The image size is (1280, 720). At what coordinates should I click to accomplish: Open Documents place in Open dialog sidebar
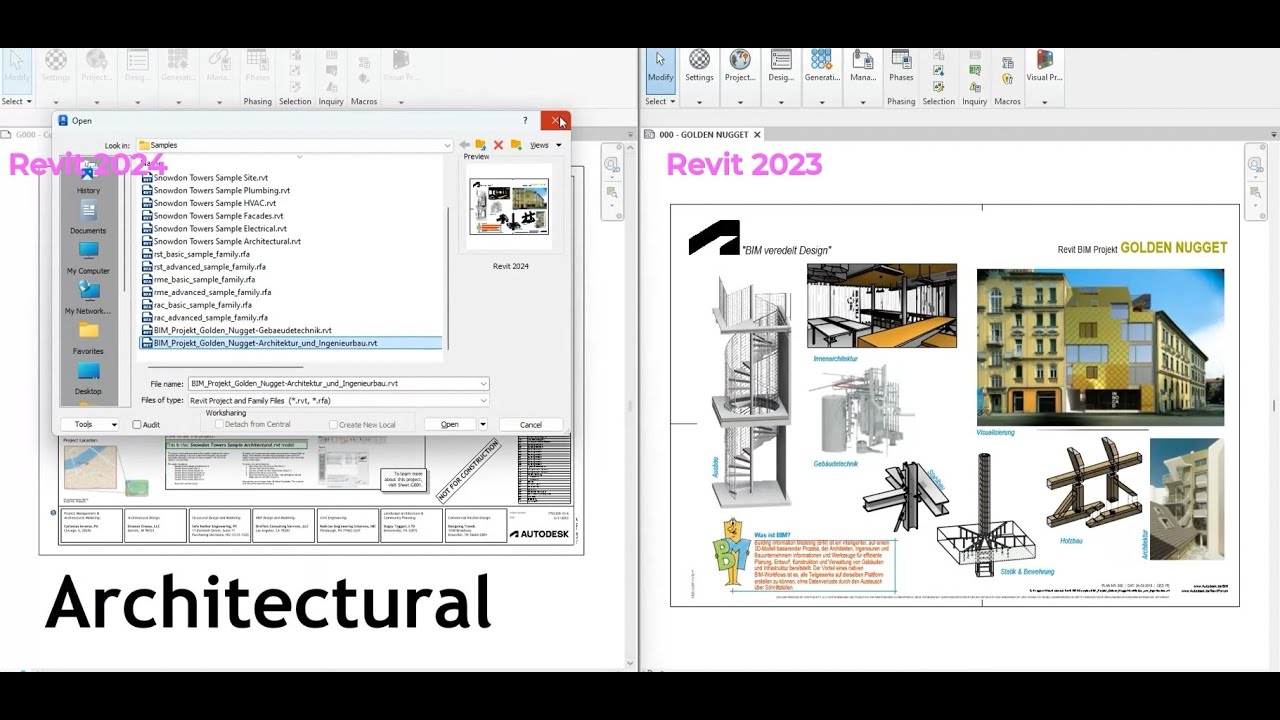point(88,217)
